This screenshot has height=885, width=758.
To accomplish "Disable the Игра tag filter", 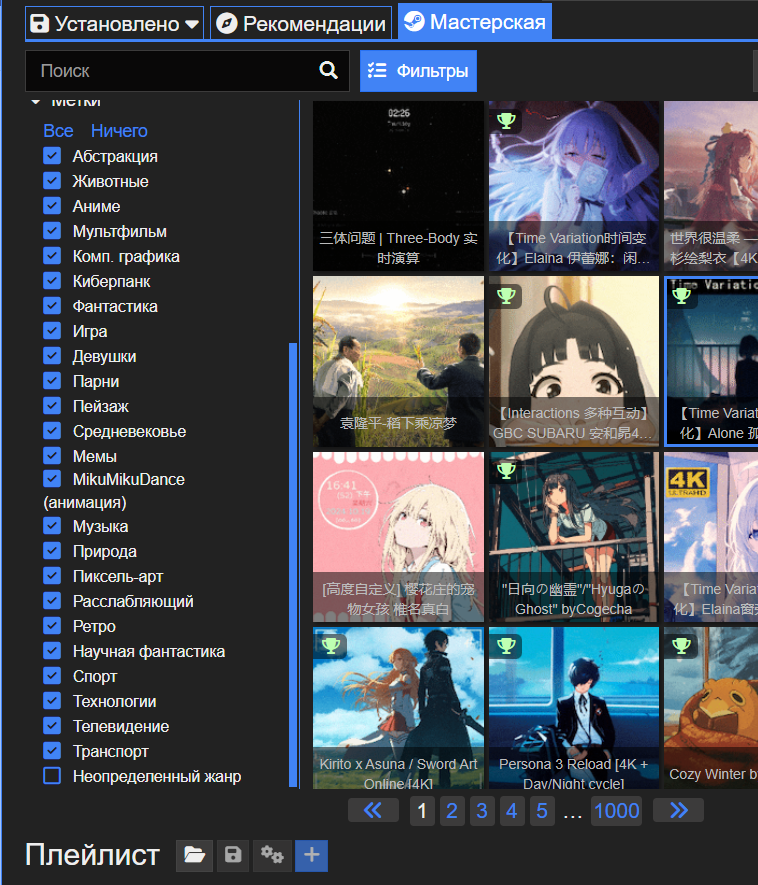I will 52,331.
